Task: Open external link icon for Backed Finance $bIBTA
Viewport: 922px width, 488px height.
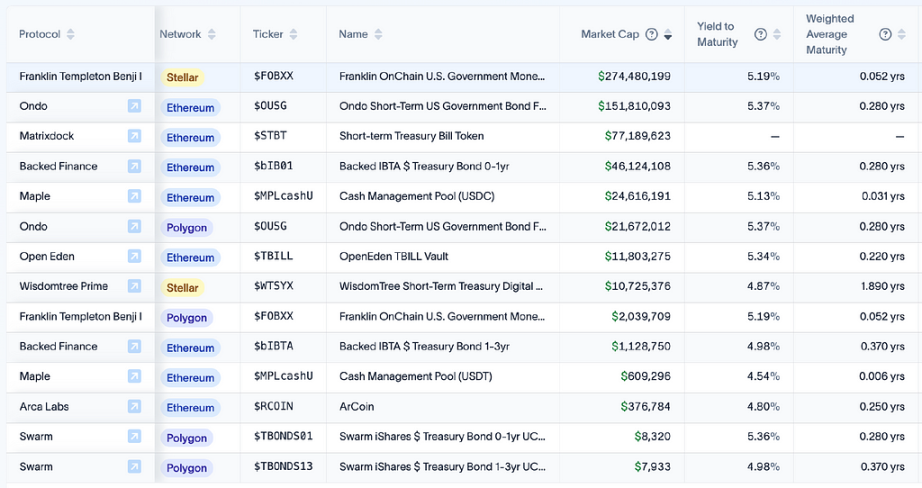Action: pyautogui.click(x=135, y=346)
